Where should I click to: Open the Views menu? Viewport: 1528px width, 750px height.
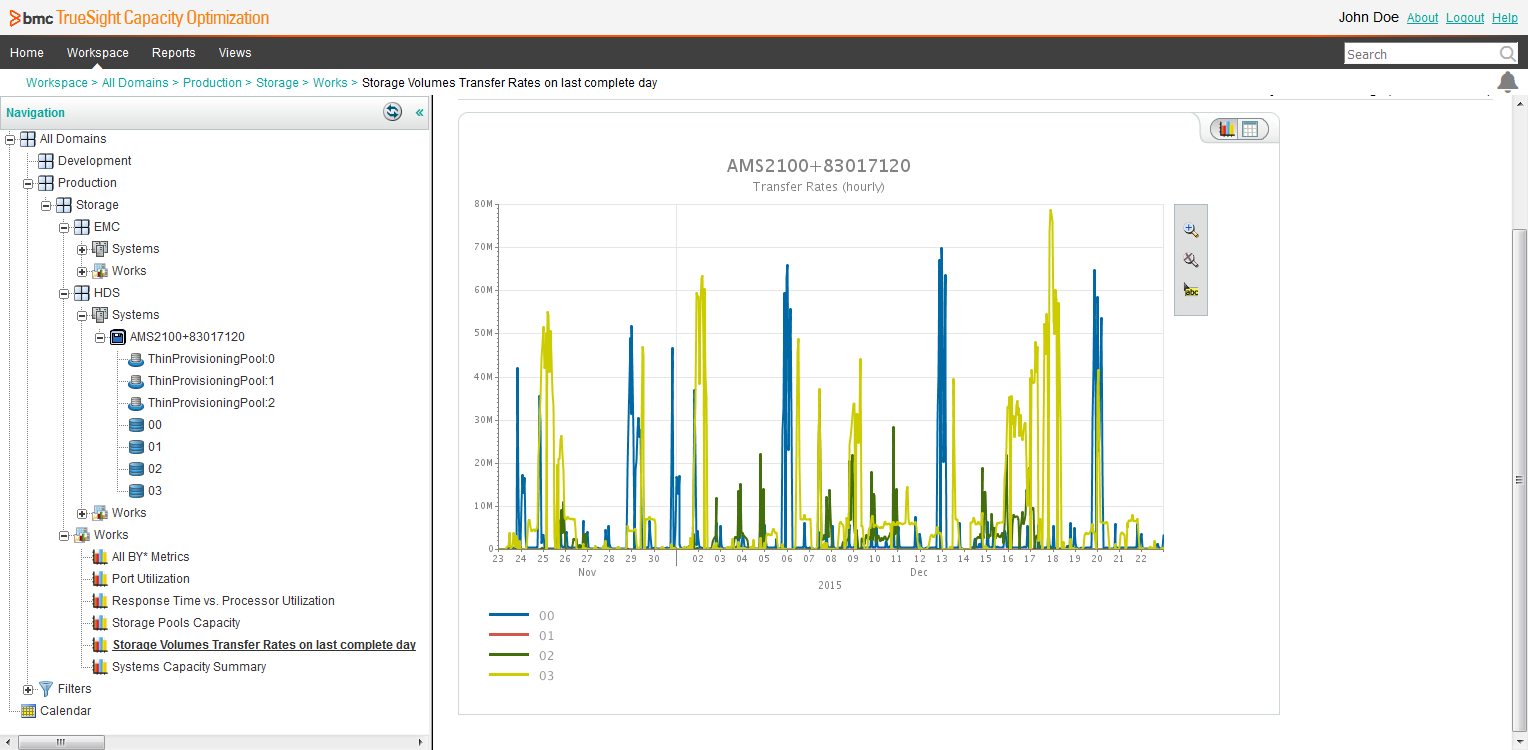pyautogui.click(x=235, y=53)
